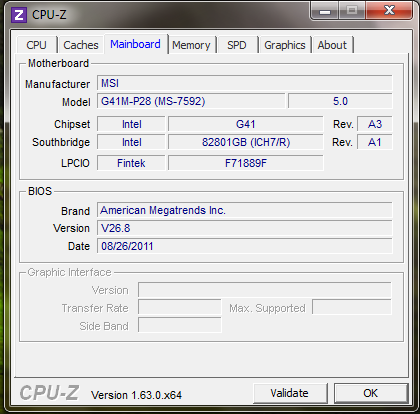Click the OK button

(371, 393)
